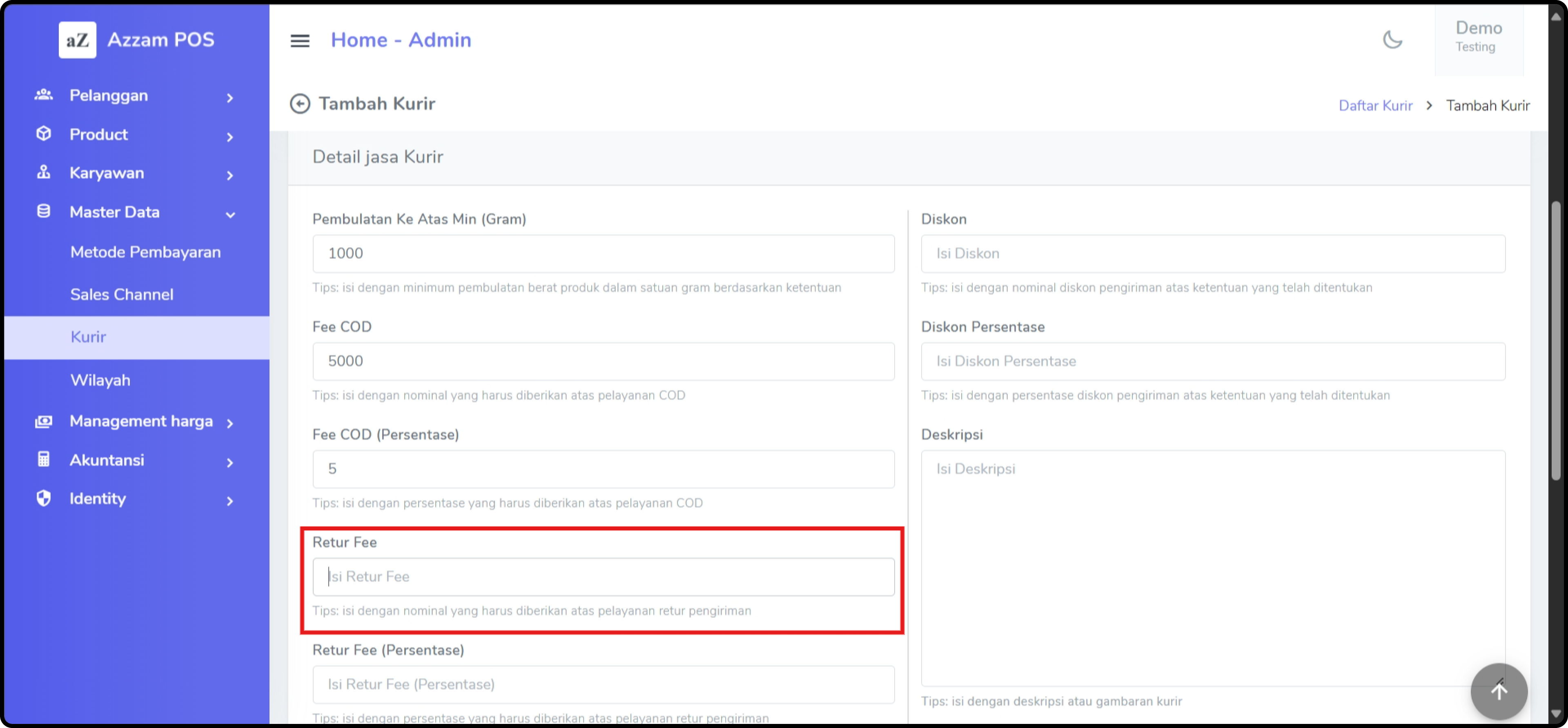The width and height of the screenshot is (1568, 728).
Task: Click the hamburger menu icon
Action: point(299,41)
